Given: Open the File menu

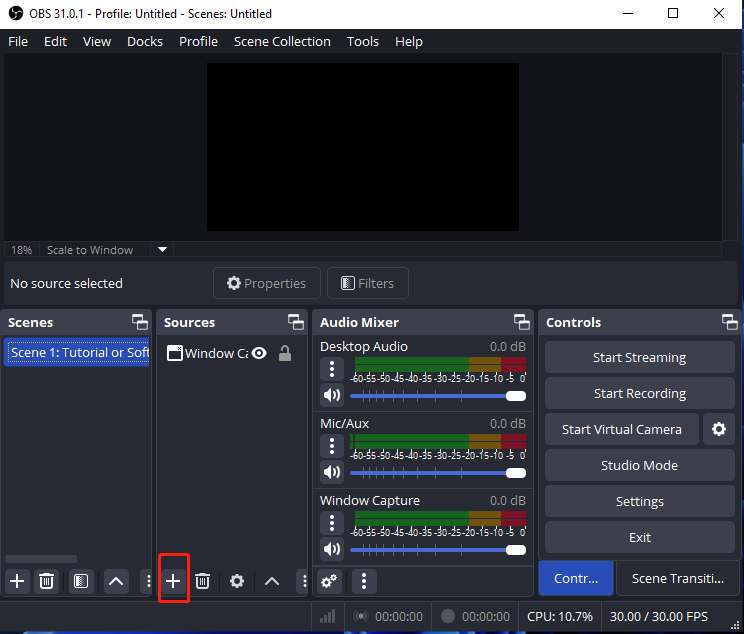Looking at the screenshot, I should coord(18,42).
